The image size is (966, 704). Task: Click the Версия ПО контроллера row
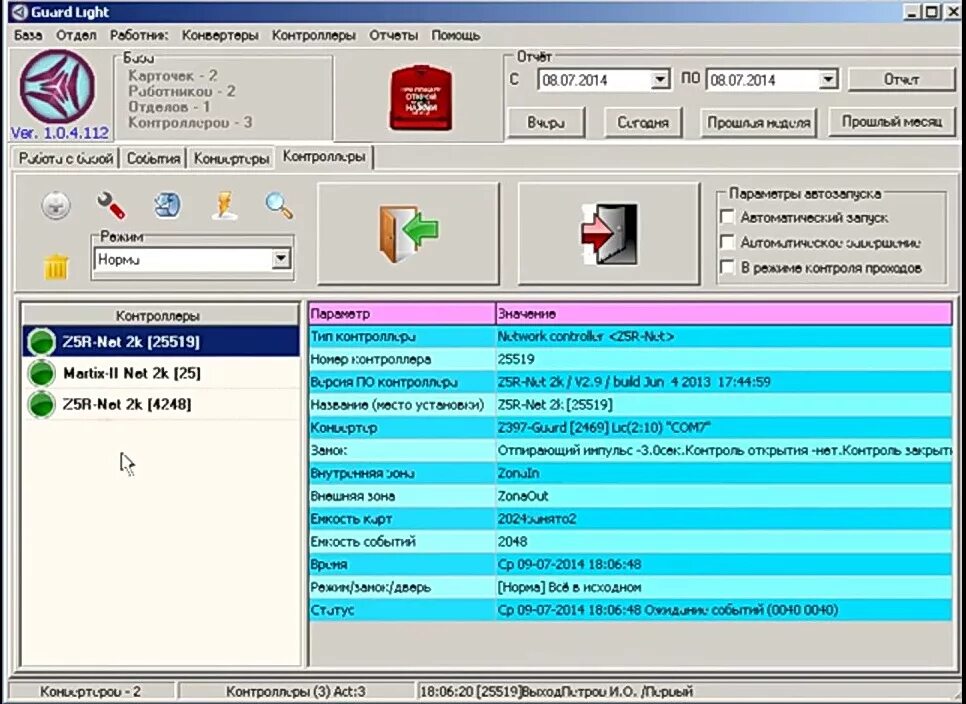(630, 382)
